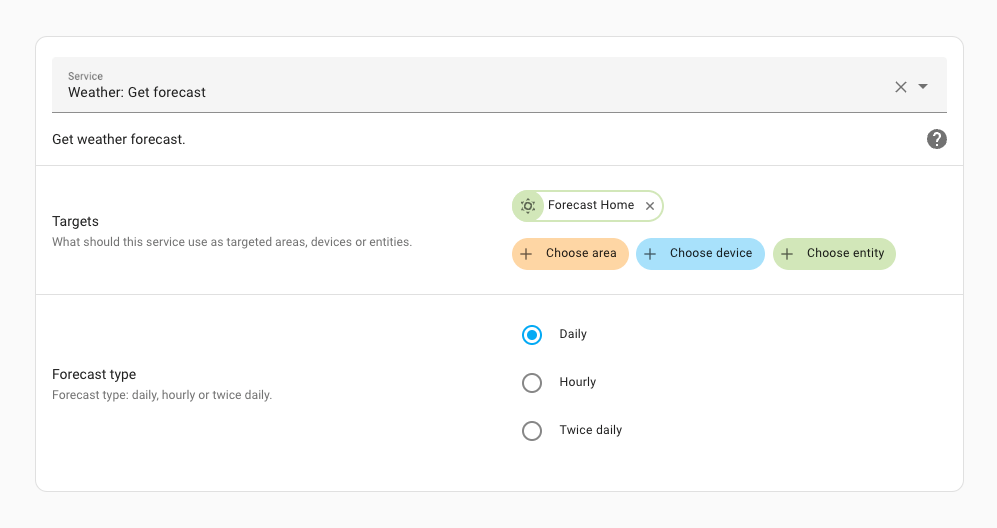Image resolution: width=997 pixels, height=528 pixels.
Task: Click the Forecast Home chip label
Action: tap(591, 205)
